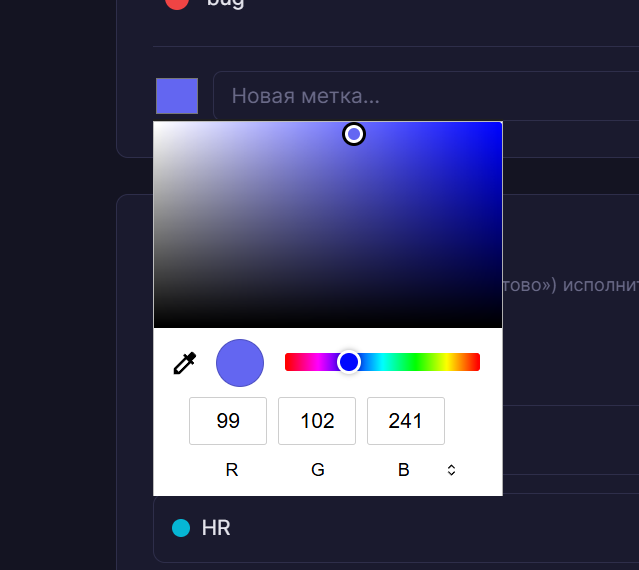Click the circular handle in the saturation field

354,134
